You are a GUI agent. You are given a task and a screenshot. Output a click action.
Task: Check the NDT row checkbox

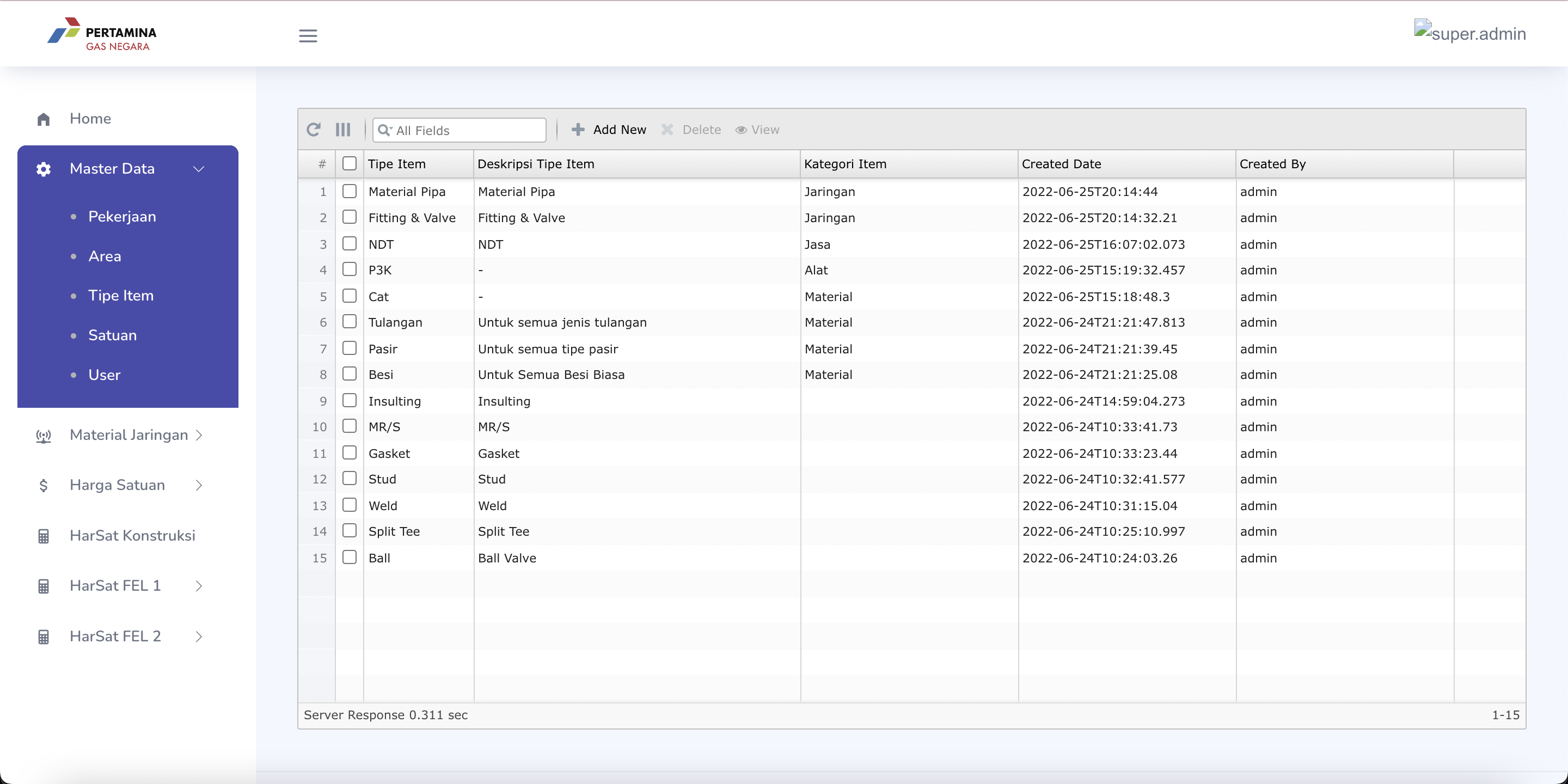[x=350, y=243]
